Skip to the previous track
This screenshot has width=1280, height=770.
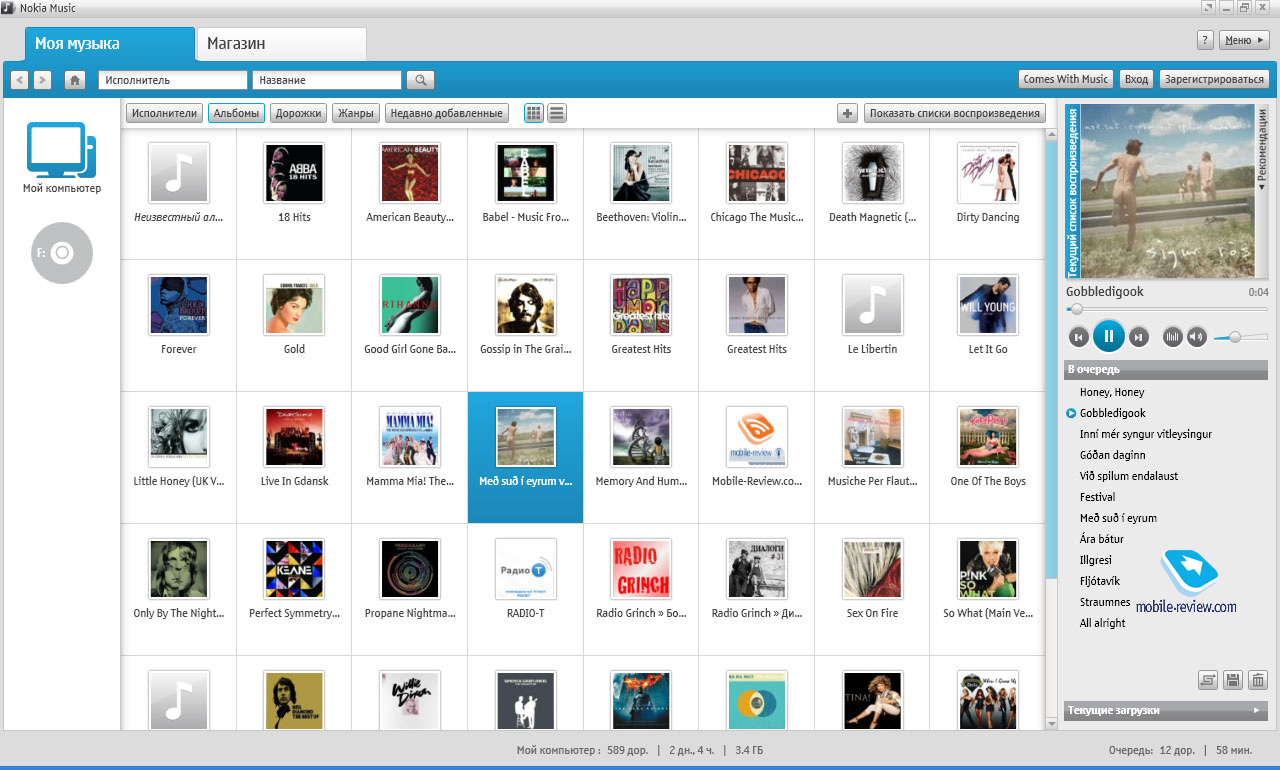(1078, 337)
